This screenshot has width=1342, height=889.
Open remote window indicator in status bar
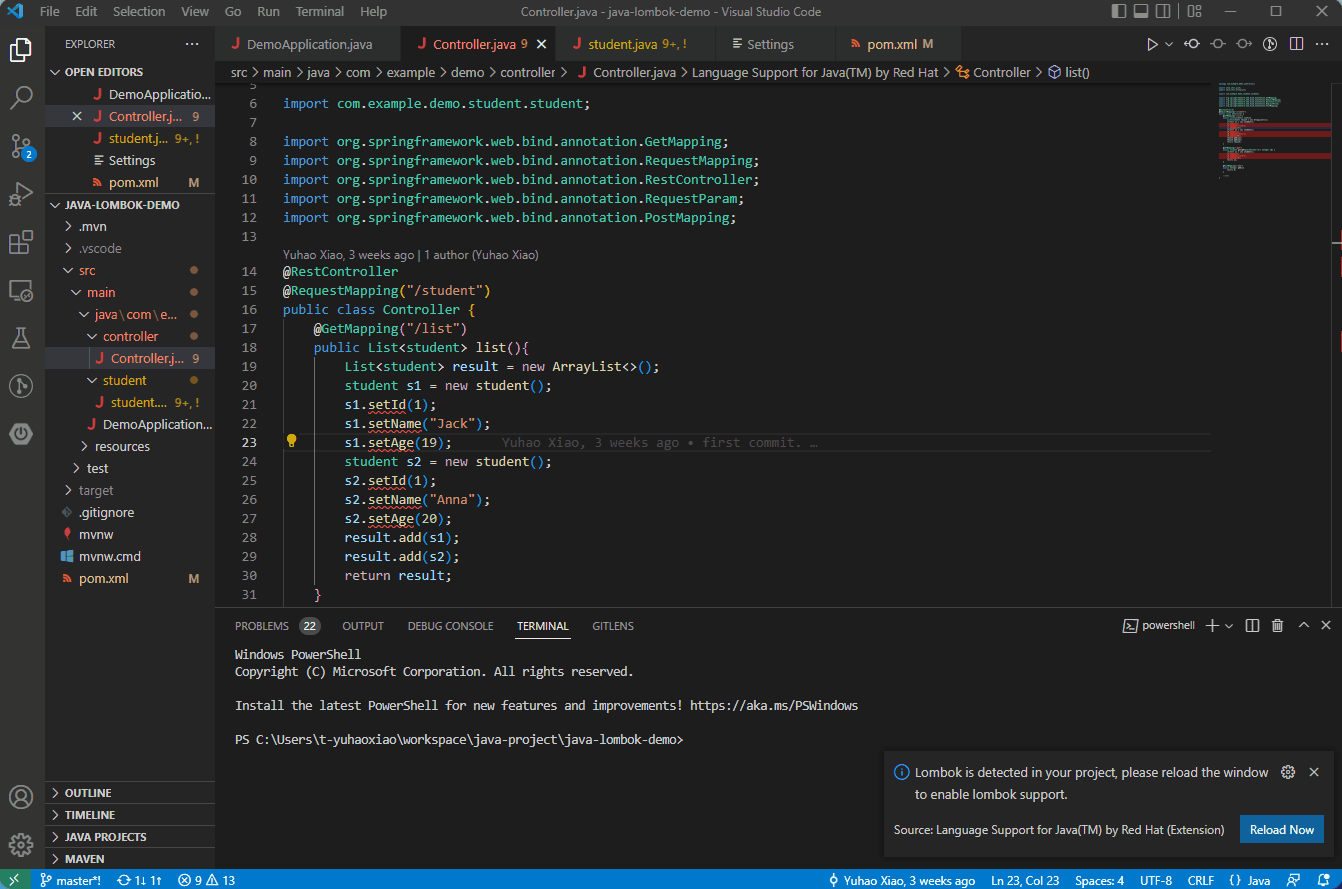point(14,881)
